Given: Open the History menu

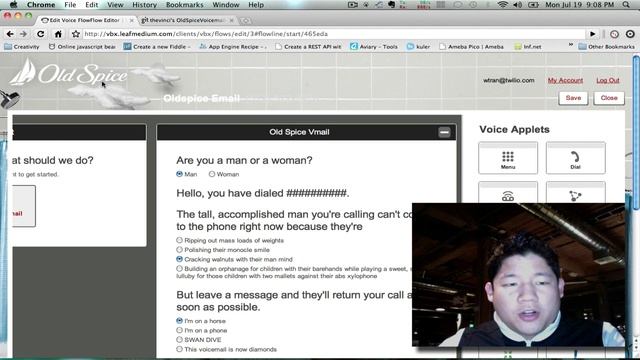Looking at the screenshot, I should point(144,5).
